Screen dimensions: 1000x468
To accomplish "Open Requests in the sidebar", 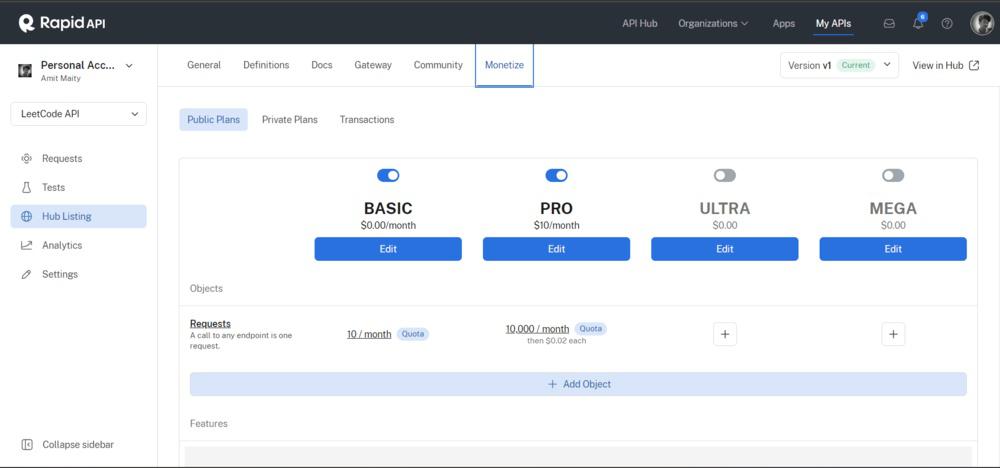I will (78, 158).
